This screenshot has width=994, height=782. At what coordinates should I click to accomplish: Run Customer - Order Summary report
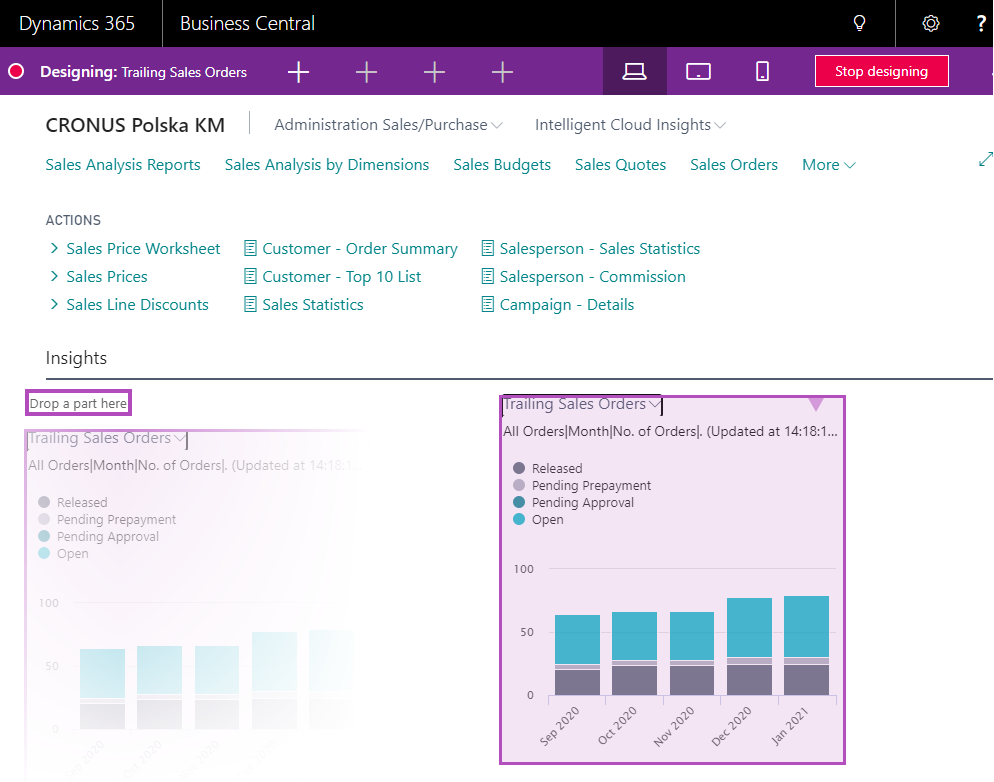tap(359, 248)
